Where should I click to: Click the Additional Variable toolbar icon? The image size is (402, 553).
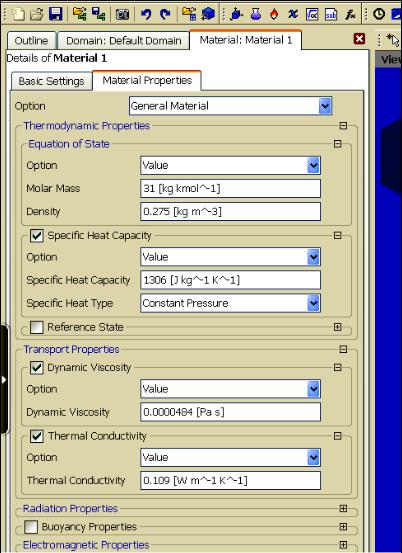293,14
